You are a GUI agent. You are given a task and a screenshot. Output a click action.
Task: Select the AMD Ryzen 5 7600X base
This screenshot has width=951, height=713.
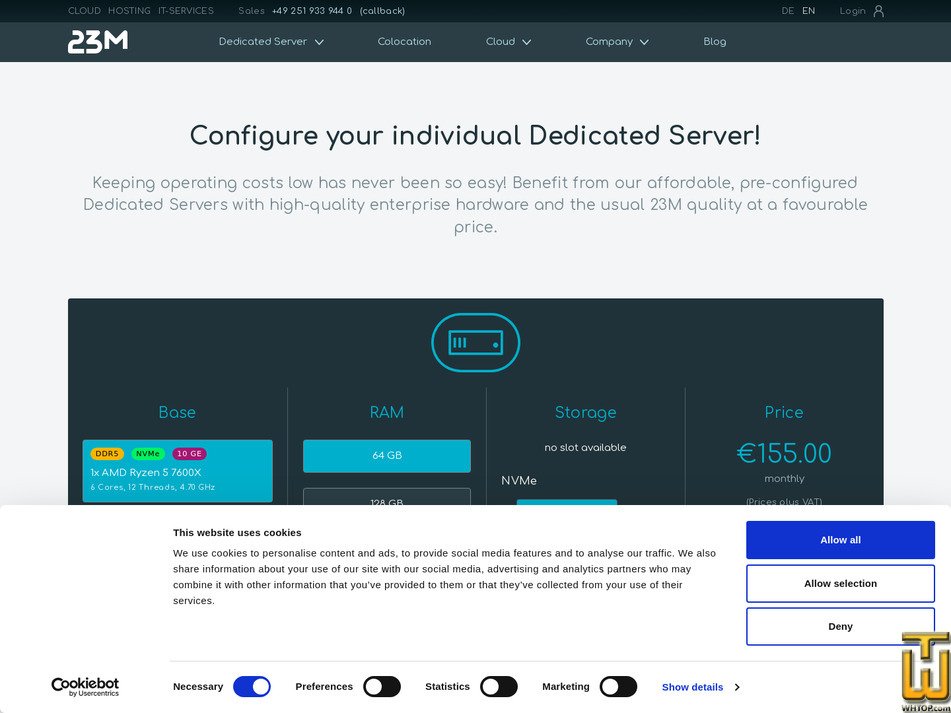(178, 471)
